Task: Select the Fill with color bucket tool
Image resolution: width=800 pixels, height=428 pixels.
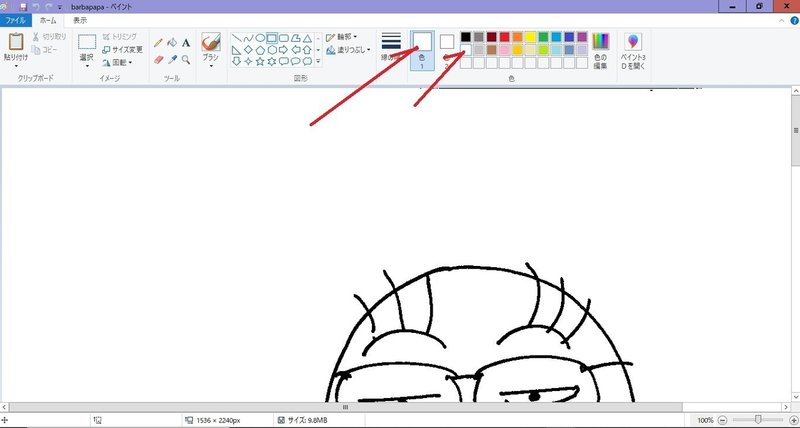Action: [x=172, y=43]
